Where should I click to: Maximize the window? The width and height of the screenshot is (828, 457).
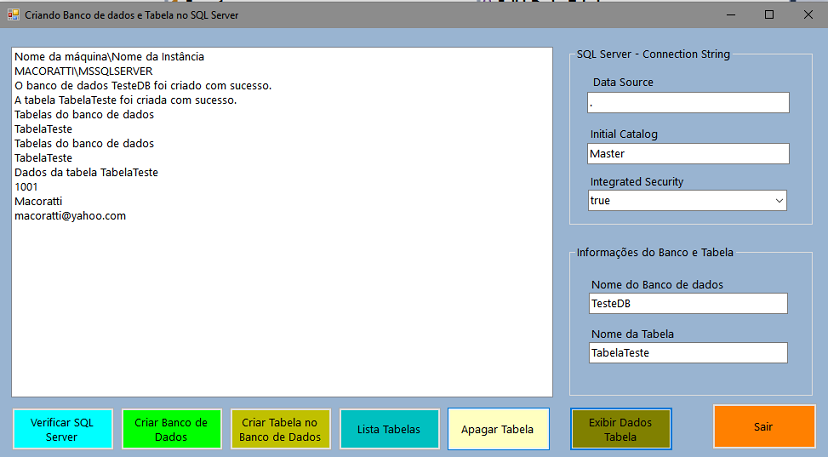[x=769, y=15]
